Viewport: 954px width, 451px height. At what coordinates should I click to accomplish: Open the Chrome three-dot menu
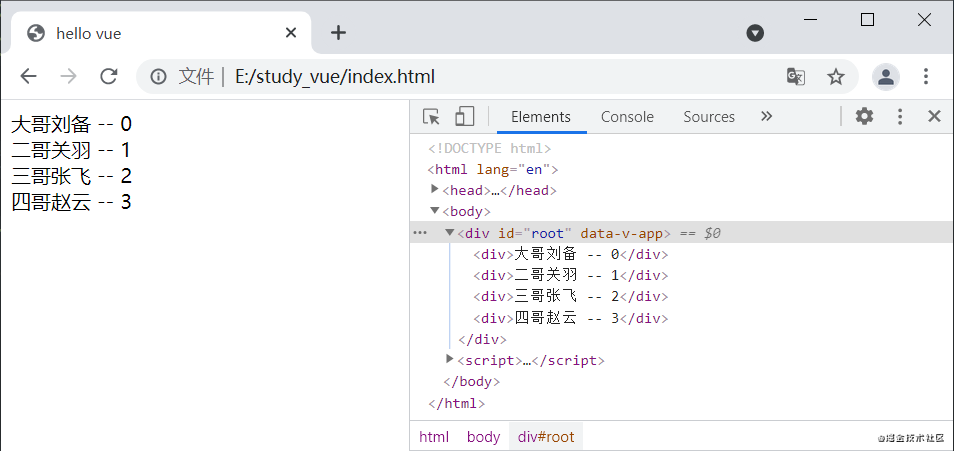[x=925, y=76]
